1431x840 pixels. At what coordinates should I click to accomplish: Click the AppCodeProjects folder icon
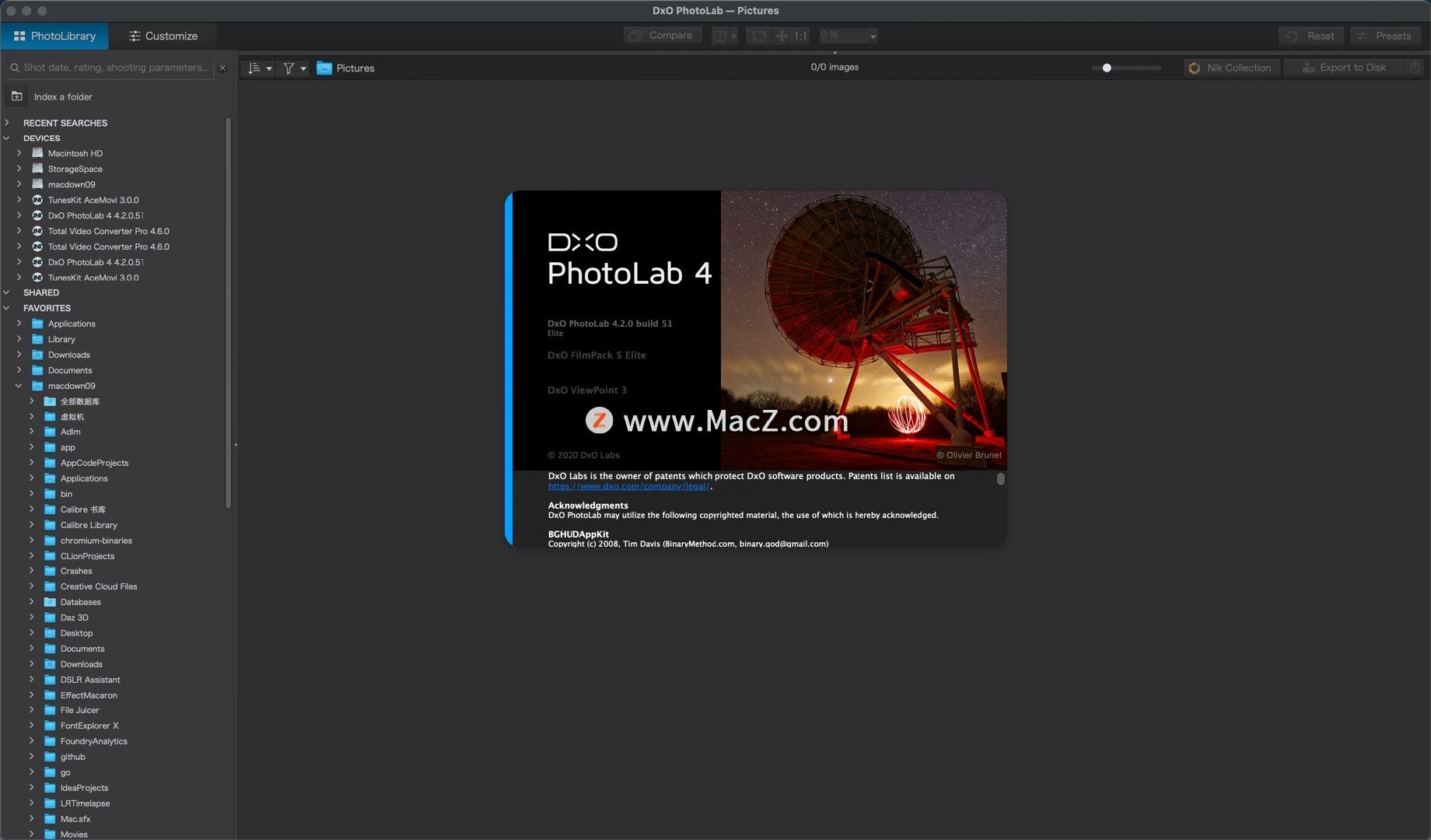click(50, 463)
